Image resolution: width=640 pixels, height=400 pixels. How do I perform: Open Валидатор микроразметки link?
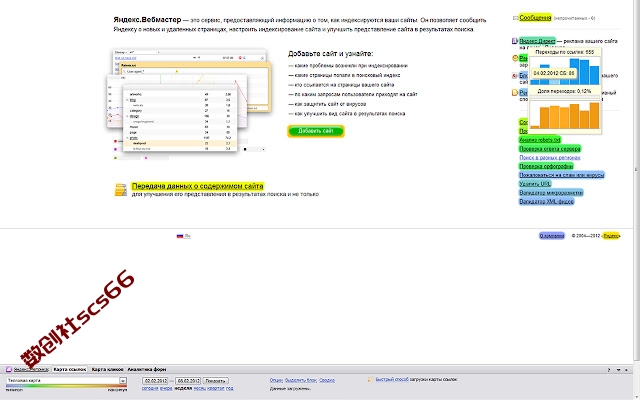[x=551, y=192]
